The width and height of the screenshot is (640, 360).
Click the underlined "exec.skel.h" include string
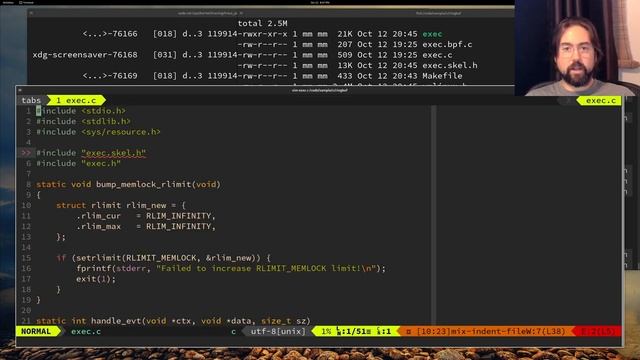coord(113,153)
